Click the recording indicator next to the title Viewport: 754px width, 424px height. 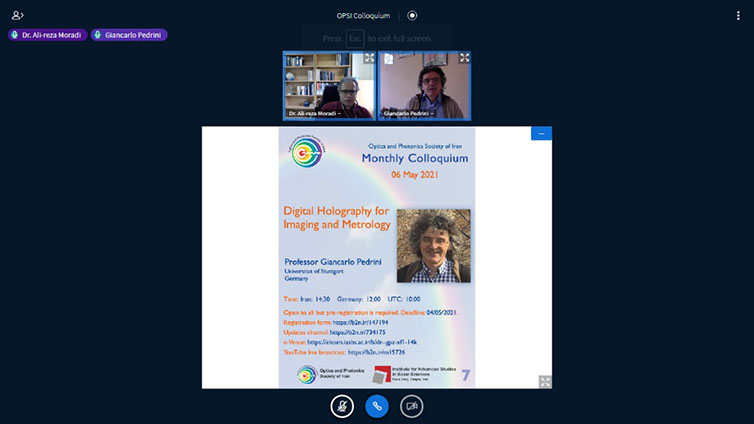tap(412, 15)
